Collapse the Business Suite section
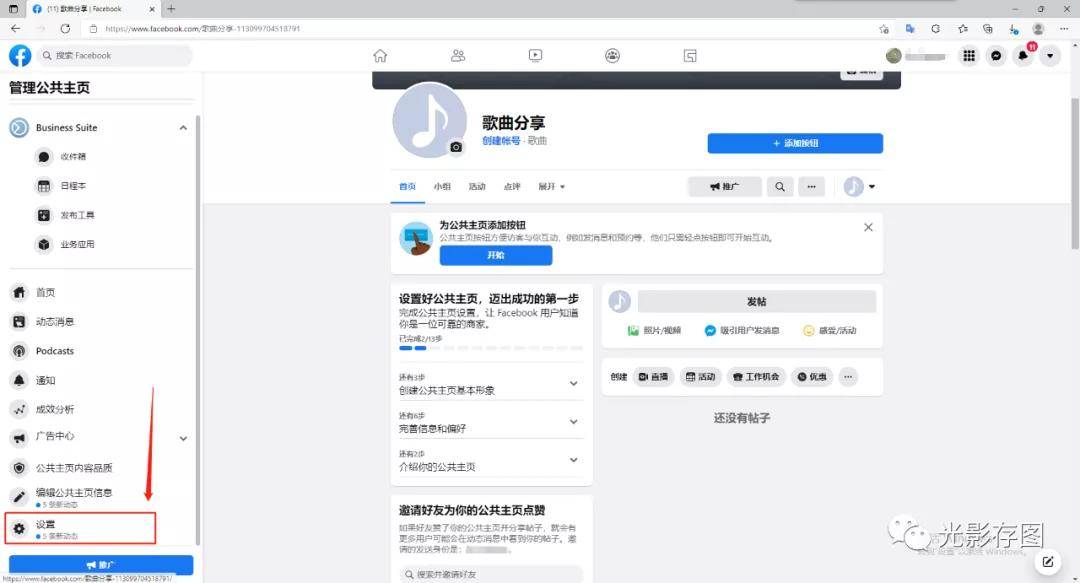Viewport: 1080px width, 583px height. coord(183,127)
